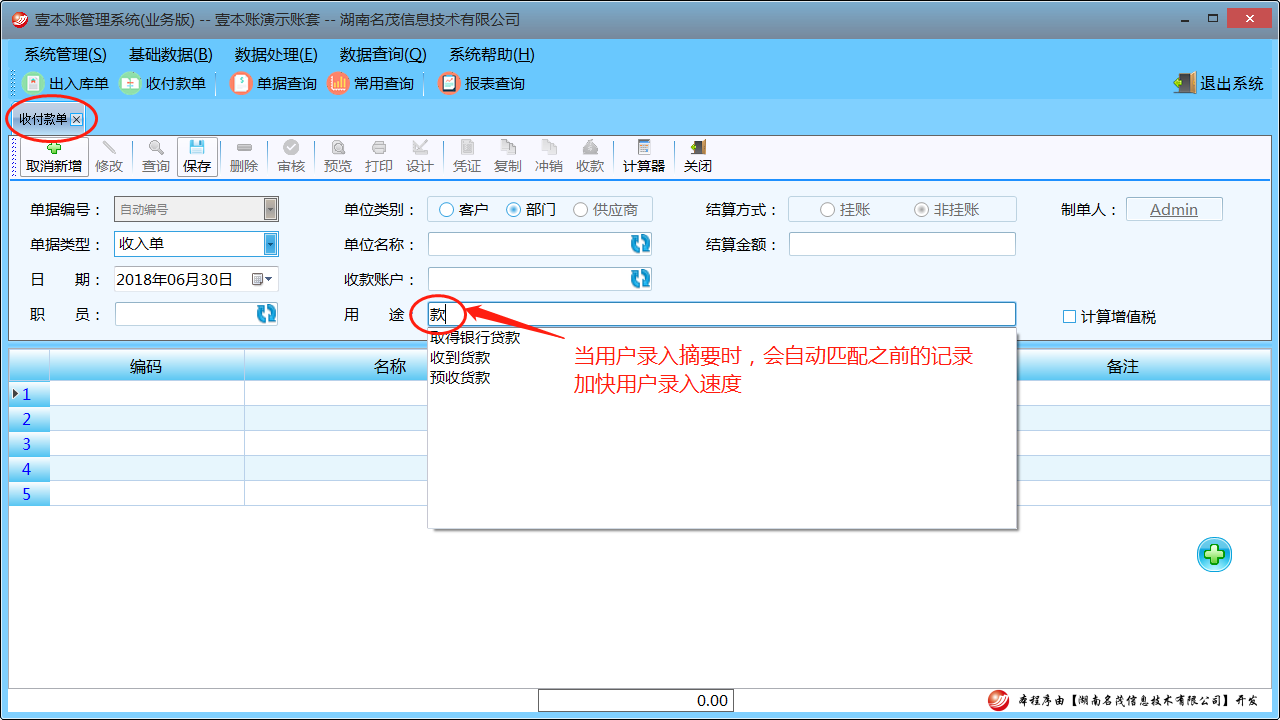Screen dimensions: 1280x720
Task: Click the 审核 audit toolbar icon
Action: [x=291, y=157]
